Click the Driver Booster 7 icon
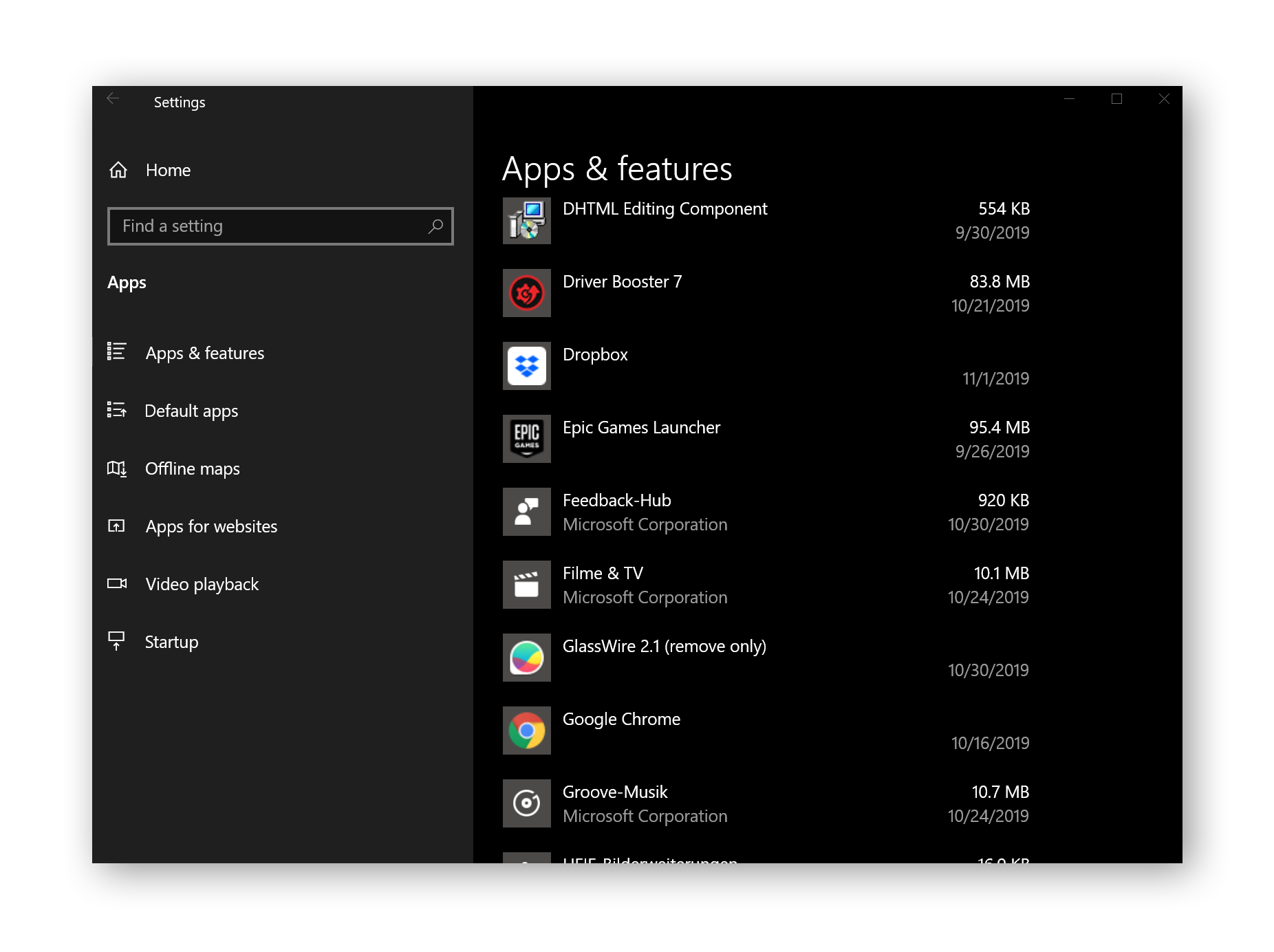The image size is (1274, 952). point(527,293)
